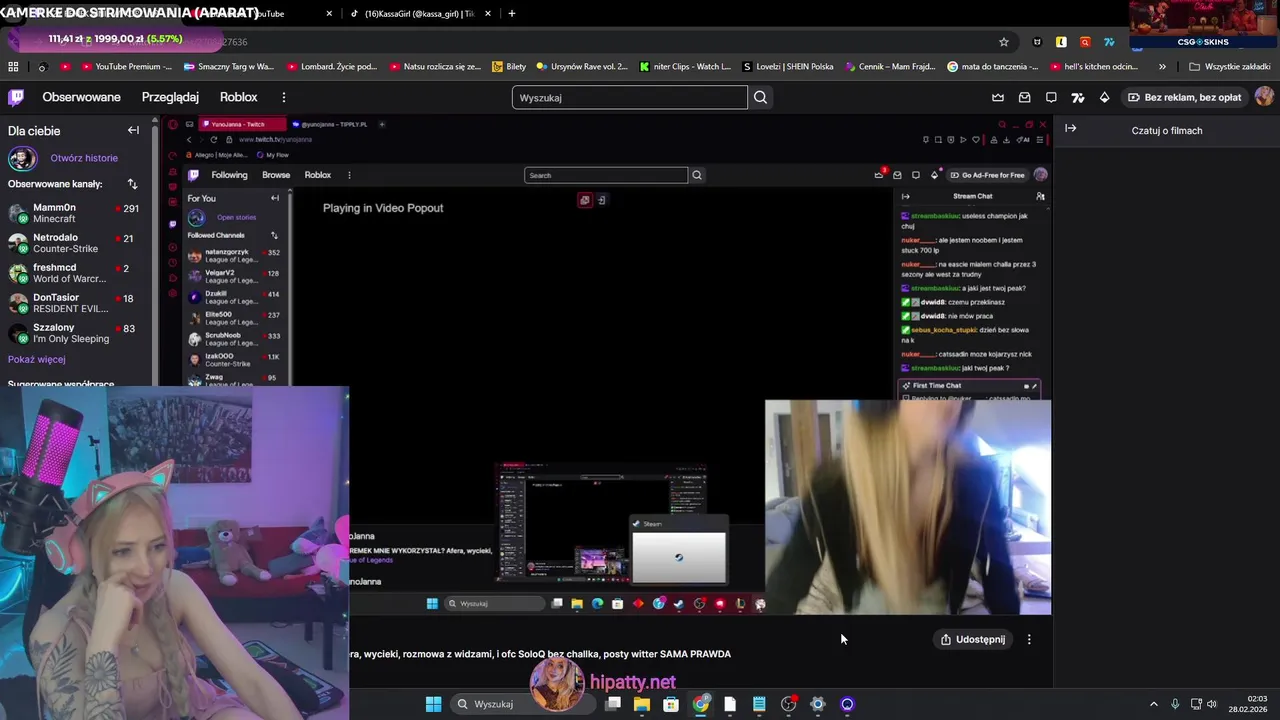Image resolution: width=1280 pixels, height=720 pixels.
Task: Click Bez reklam, bez opłat button
Action: [1184, 97]
